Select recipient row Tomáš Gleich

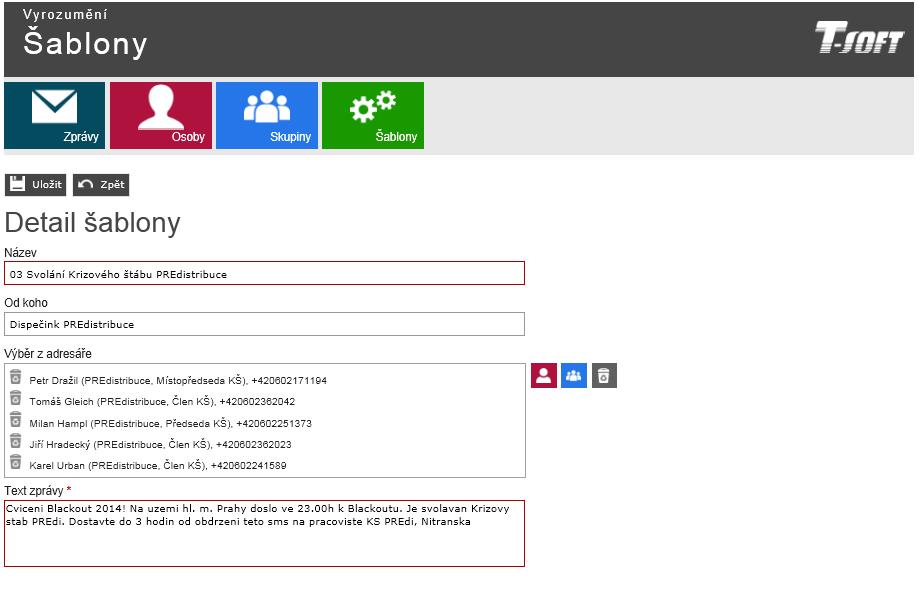(162, 402)
